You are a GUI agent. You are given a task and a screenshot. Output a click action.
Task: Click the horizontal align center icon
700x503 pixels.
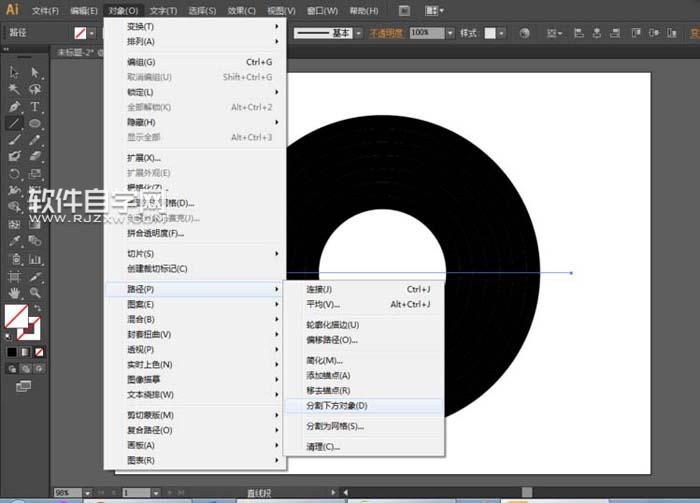(596, 33)
